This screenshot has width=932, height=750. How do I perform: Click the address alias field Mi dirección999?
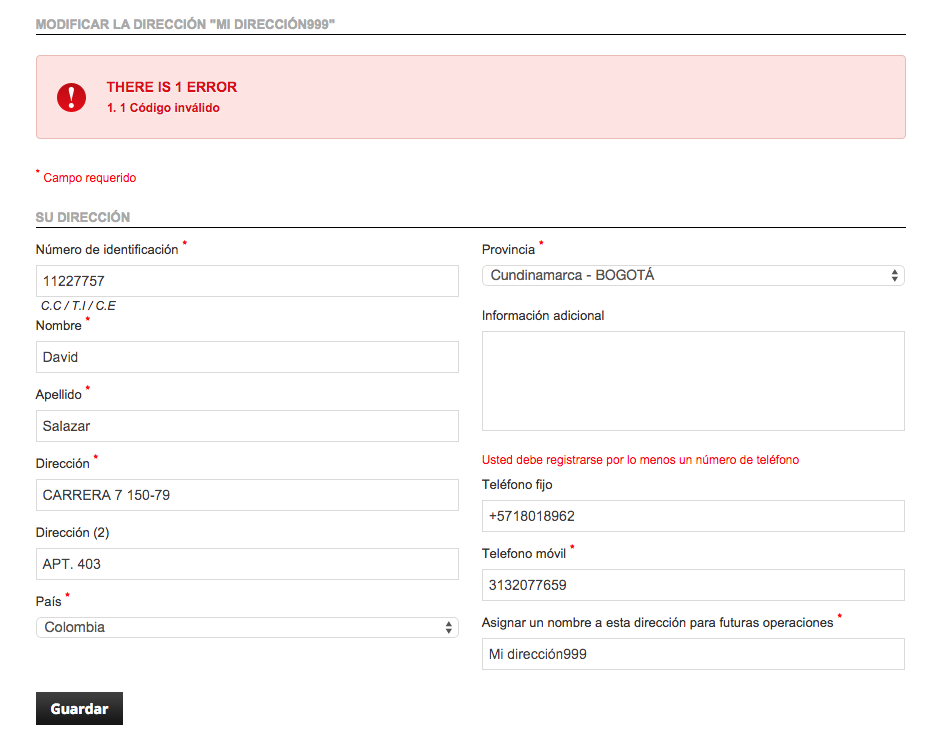pos(693,654)
